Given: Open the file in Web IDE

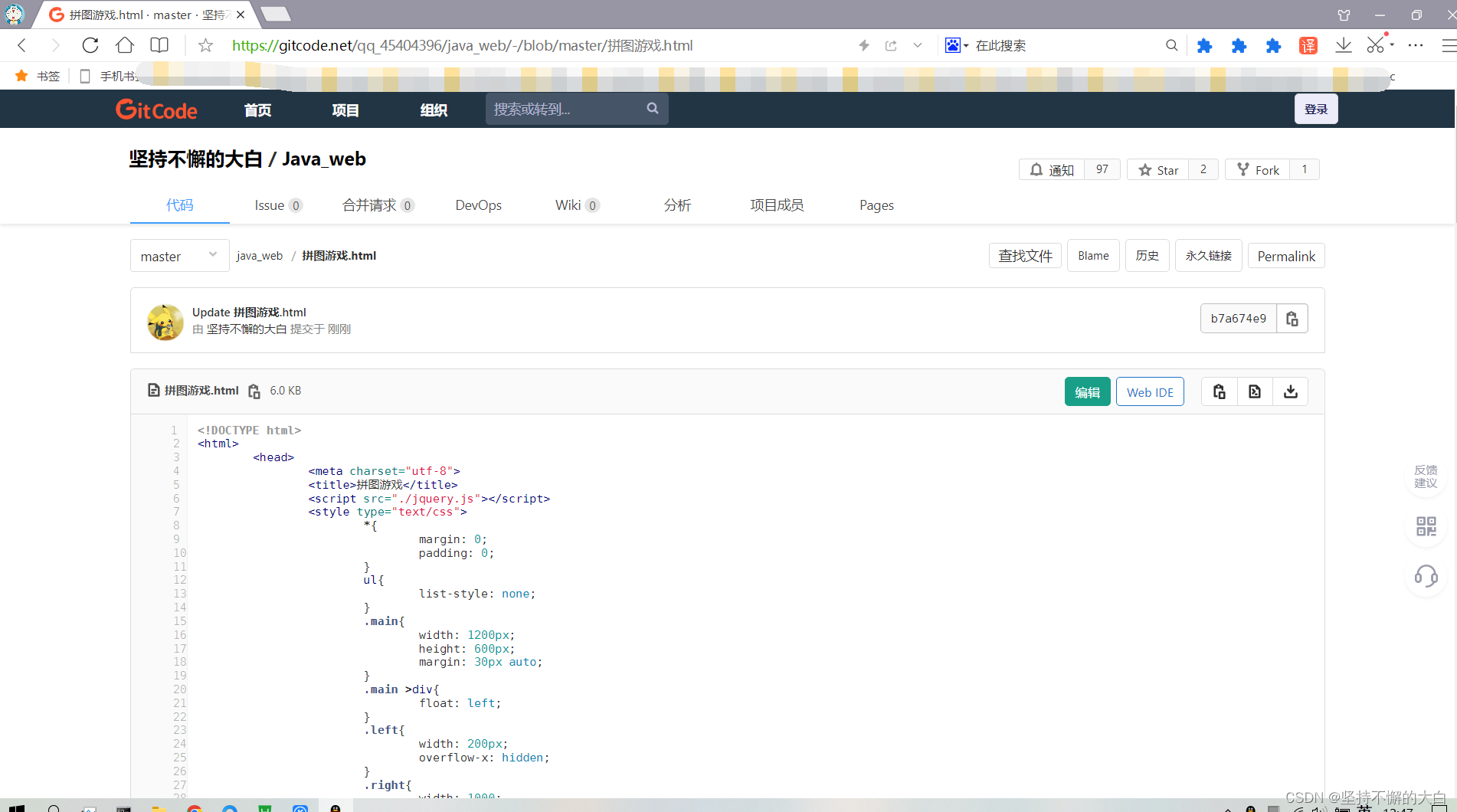Looking at the screenshot, I should point(1150,391).
